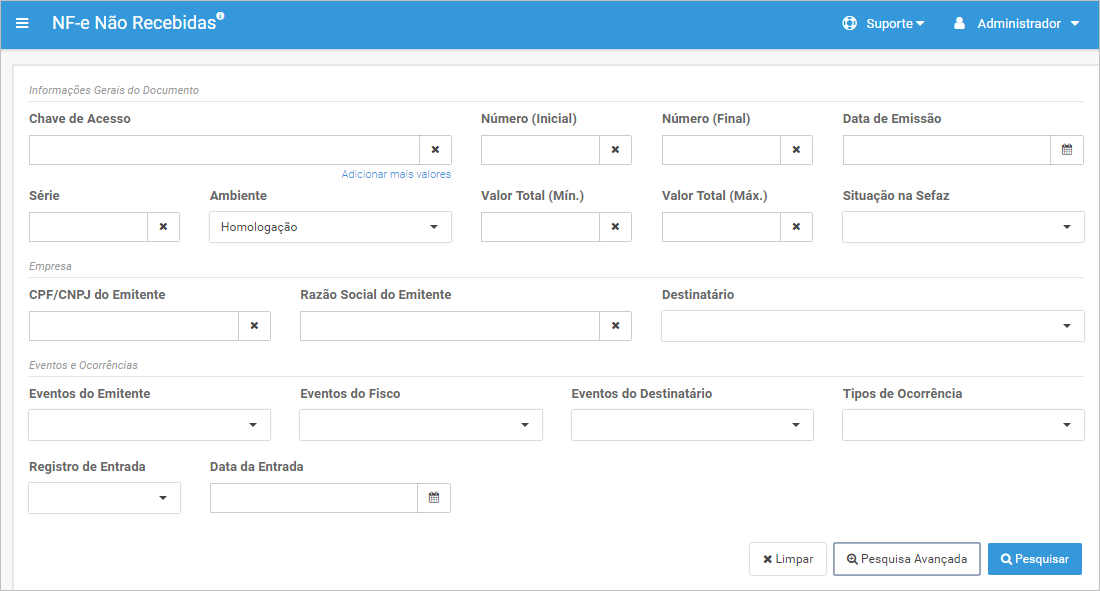Clear the Número (Inicial) field
1100x591 pixels.
click(x=615, y=150)
